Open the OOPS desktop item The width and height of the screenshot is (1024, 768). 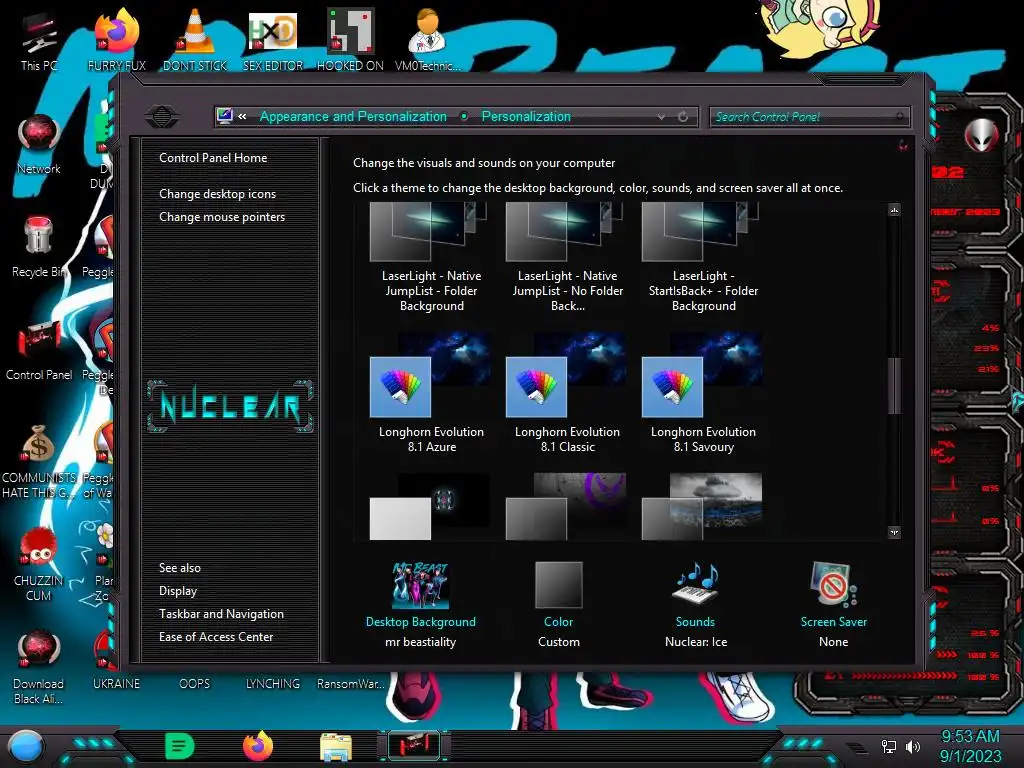click(195, 684)
